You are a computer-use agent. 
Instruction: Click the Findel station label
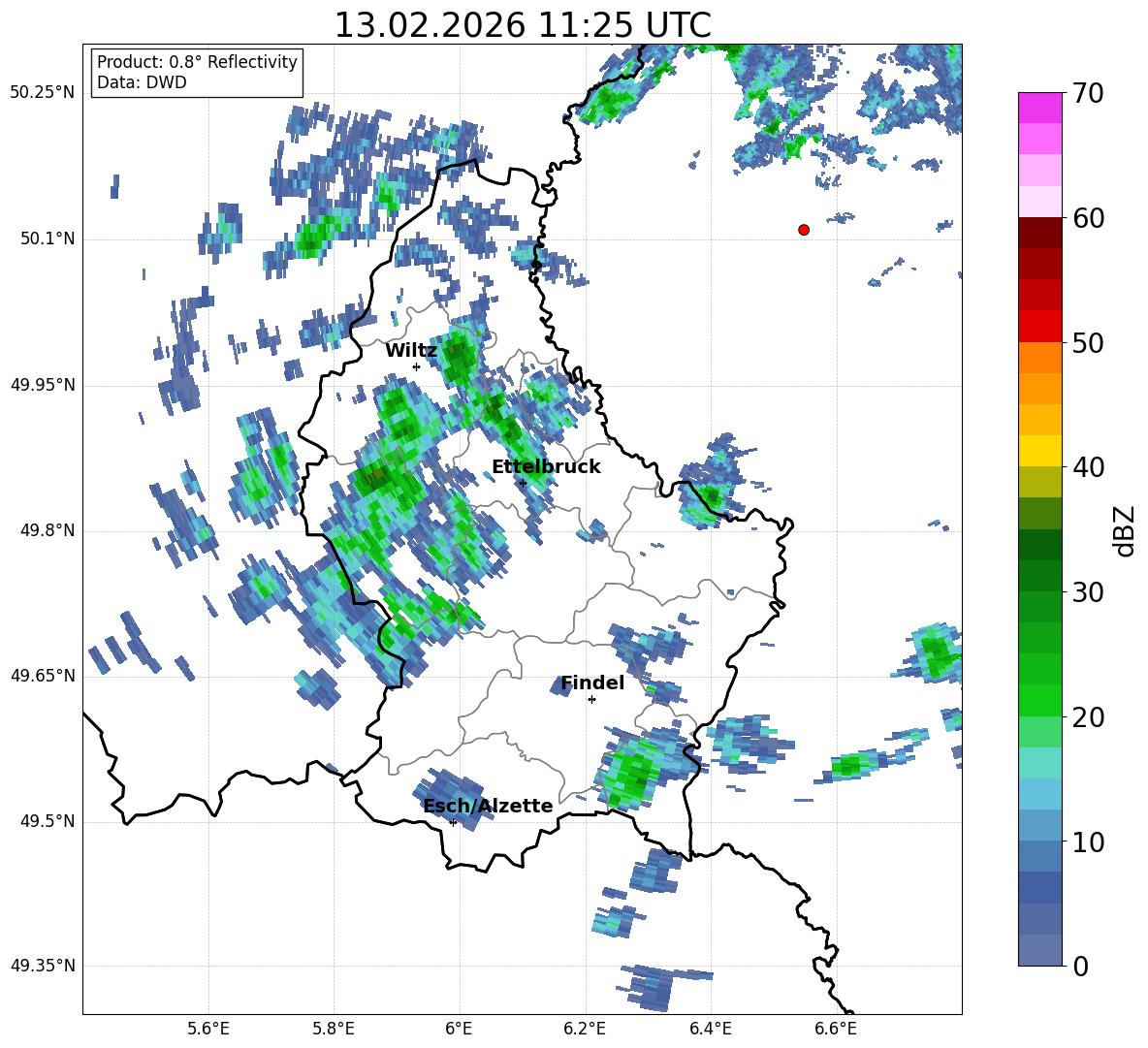(592, 683)
